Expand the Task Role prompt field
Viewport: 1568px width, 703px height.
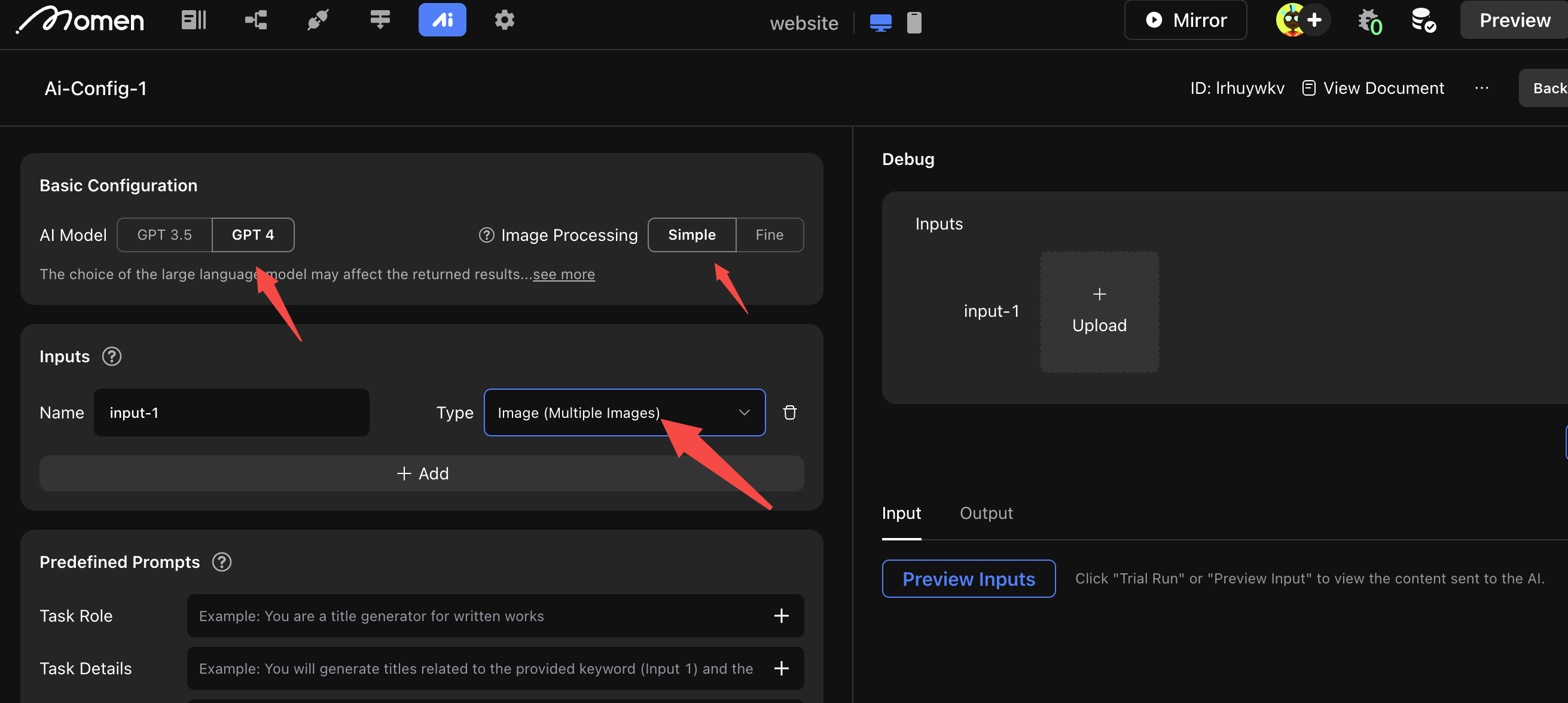[781, 615]
